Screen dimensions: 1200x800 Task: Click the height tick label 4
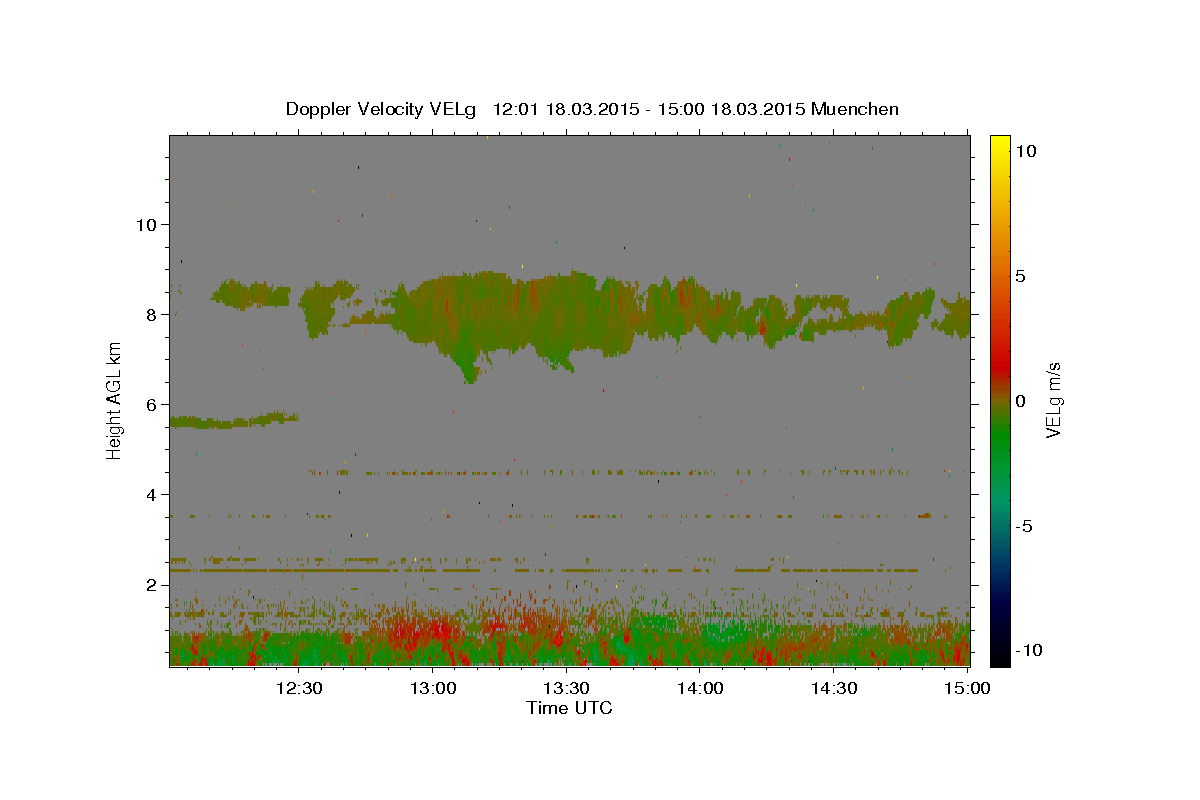153,494
